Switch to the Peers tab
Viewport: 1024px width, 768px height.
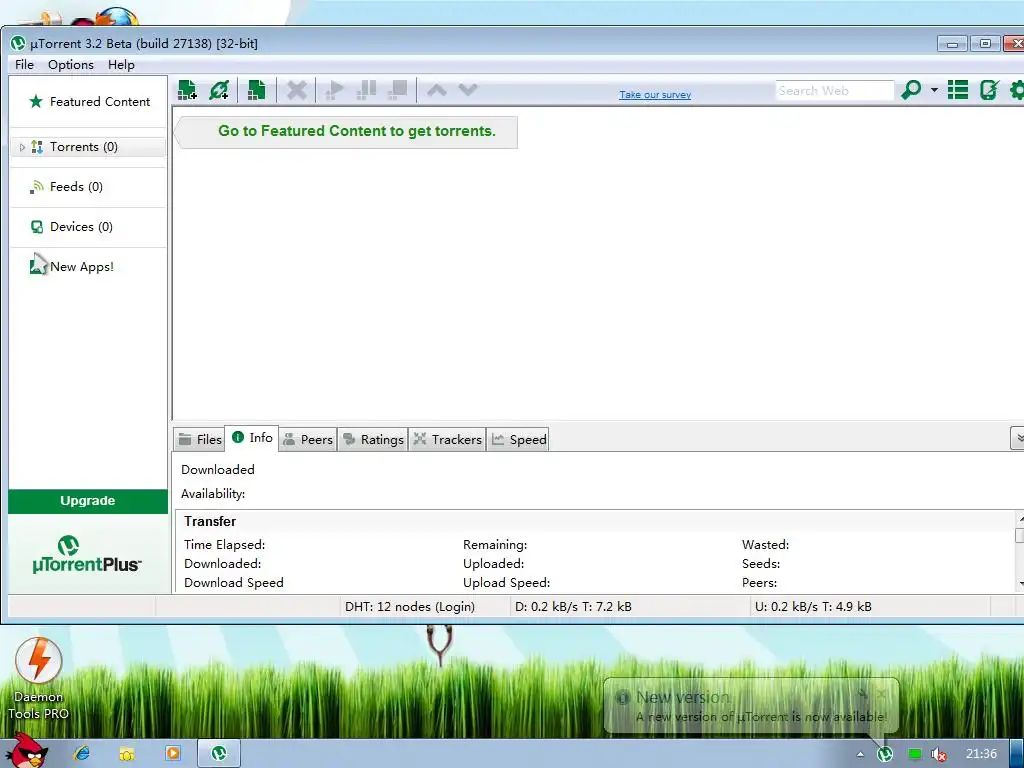(x=308, y=440)
